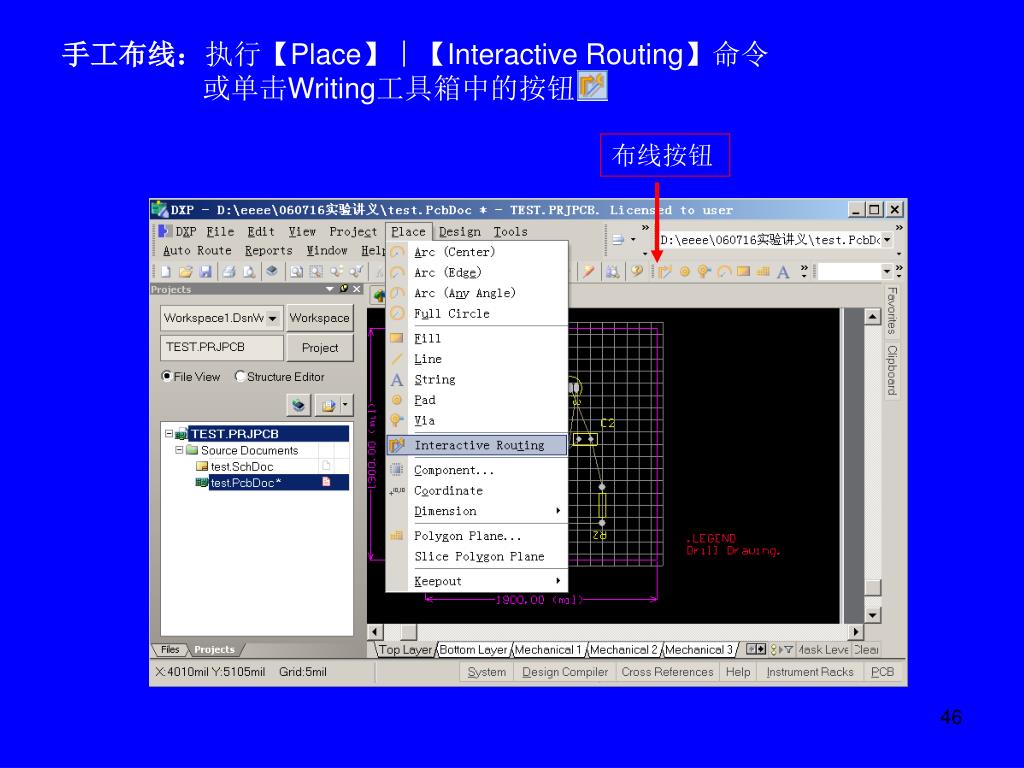Collapse the Source Documents folder node
The image size is (1024, 768).
tap(179, 450)
